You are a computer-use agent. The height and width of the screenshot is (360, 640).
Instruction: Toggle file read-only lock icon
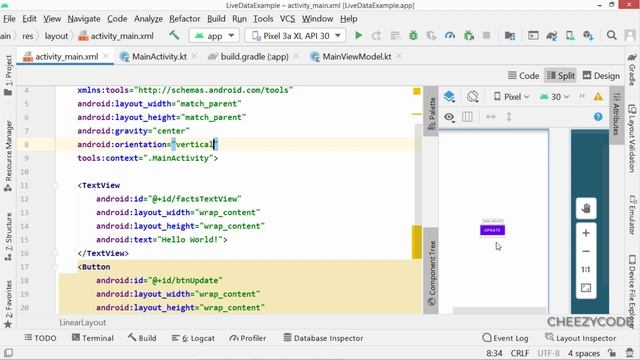[611, 353]
